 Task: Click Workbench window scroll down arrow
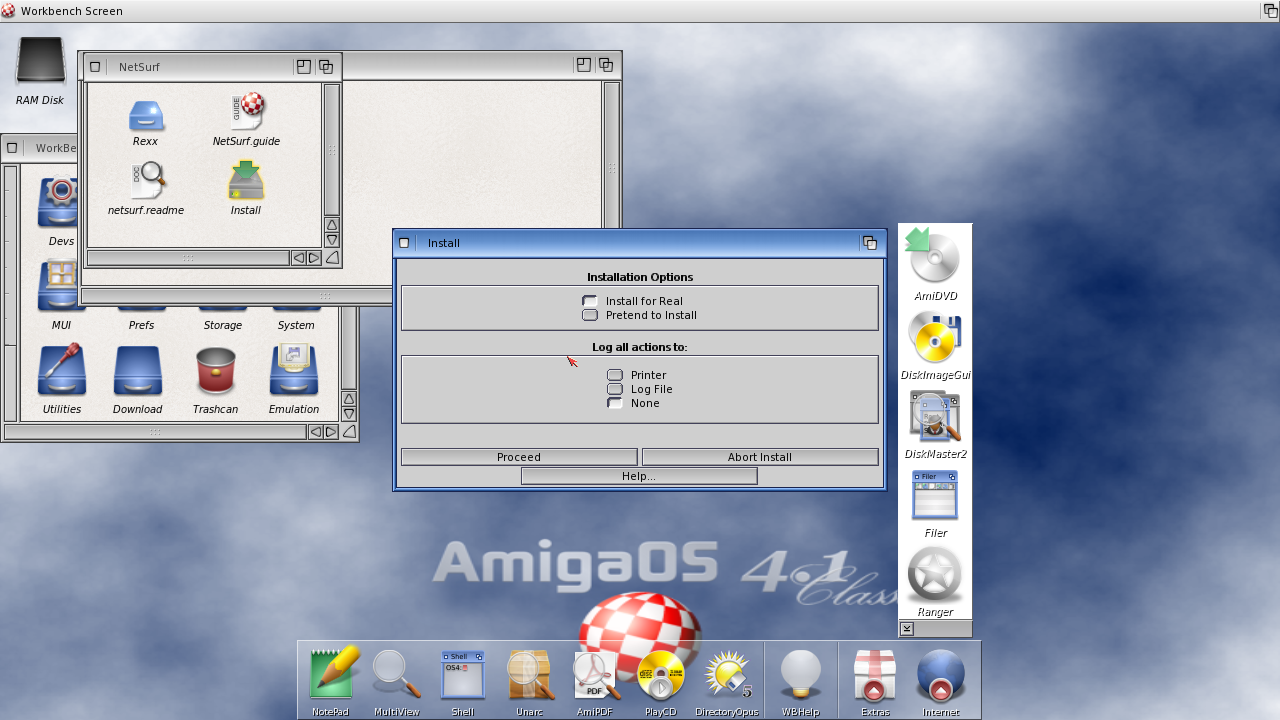click(349, 414)
